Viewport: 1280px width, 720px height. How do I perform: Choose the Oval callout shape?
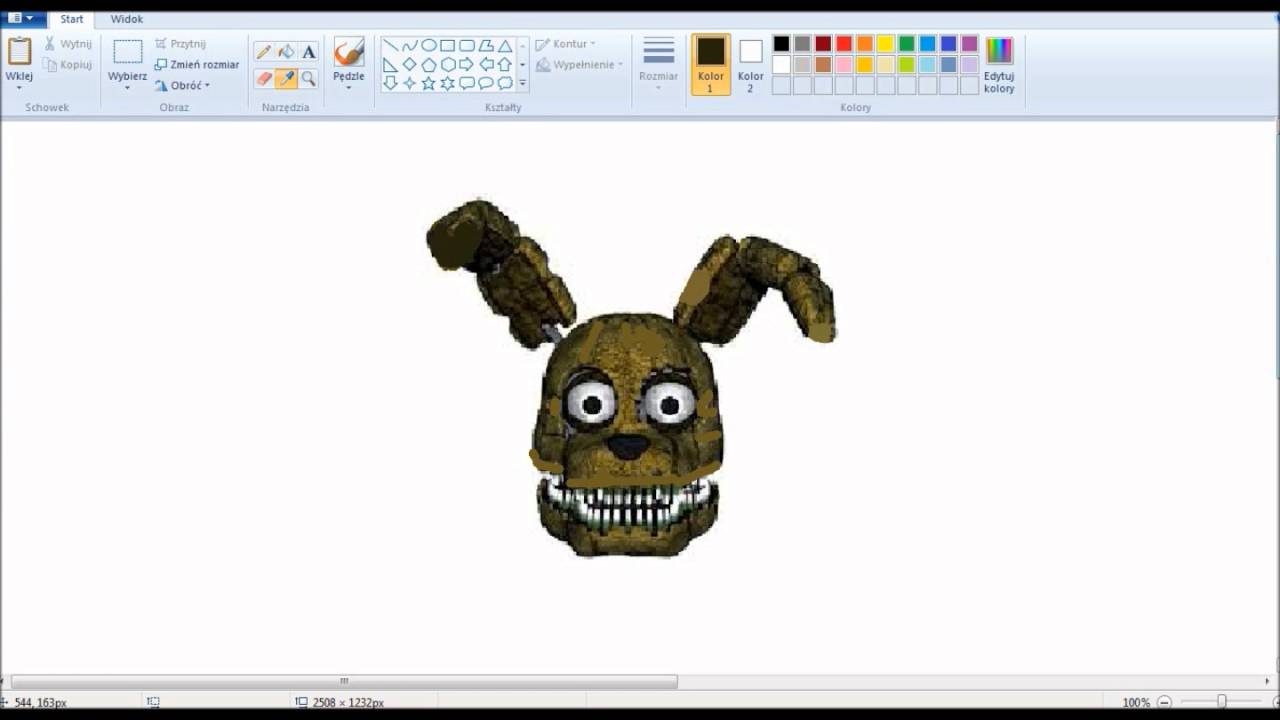pos(485,84)
